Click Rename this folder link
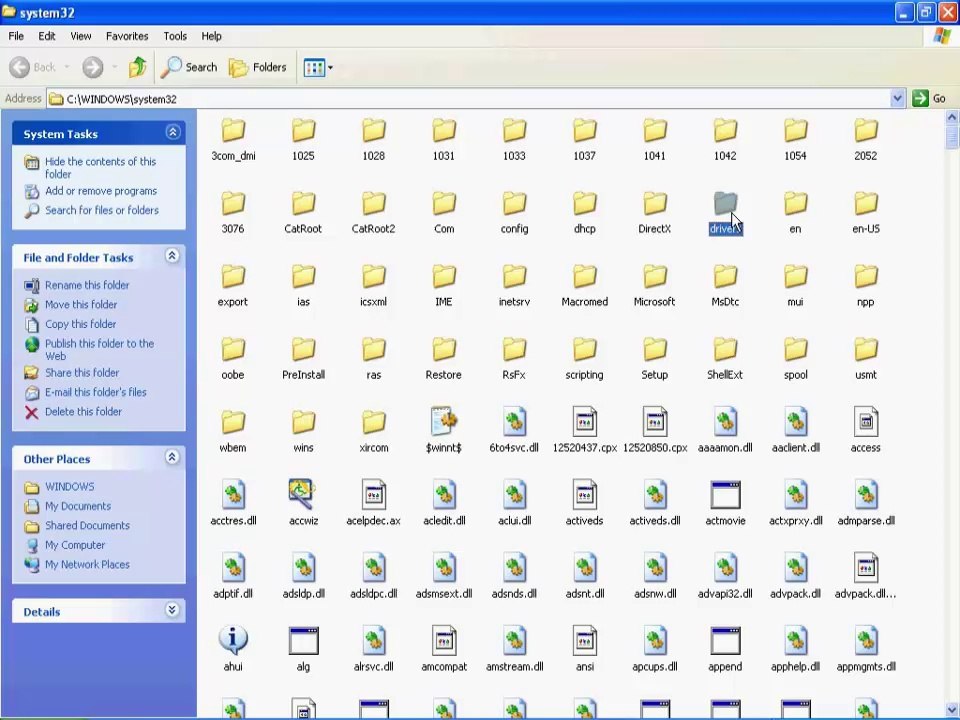The image size is (960, 720). 87,285
